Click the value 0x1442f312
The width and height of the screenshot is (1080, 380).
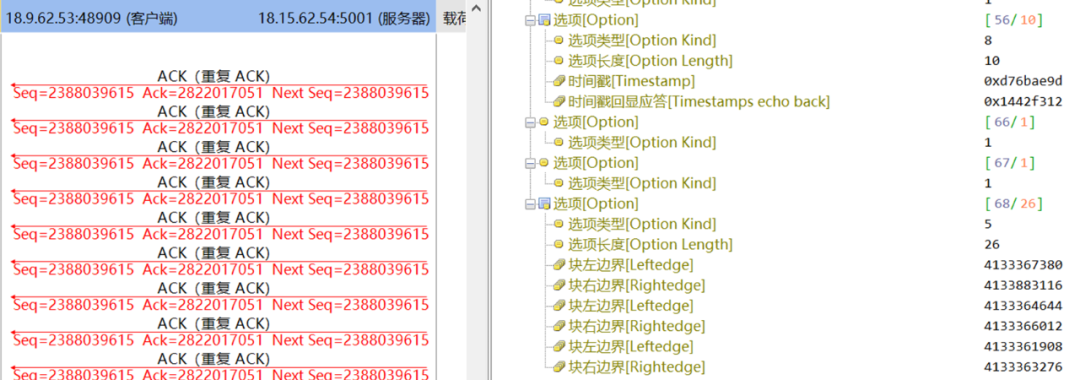tap(1023, 102)
